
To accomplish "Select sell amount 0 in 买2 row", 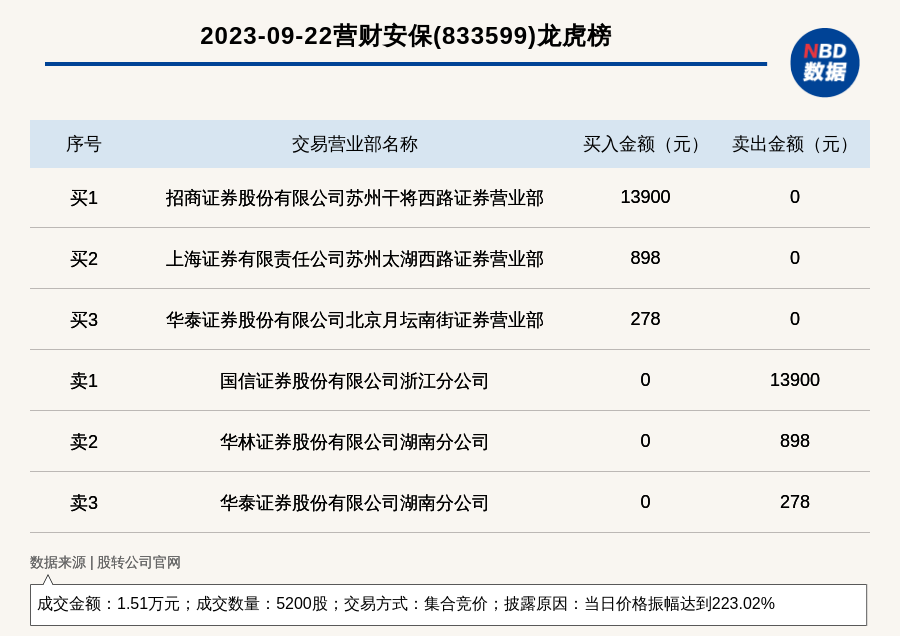I will coord(794,258).
